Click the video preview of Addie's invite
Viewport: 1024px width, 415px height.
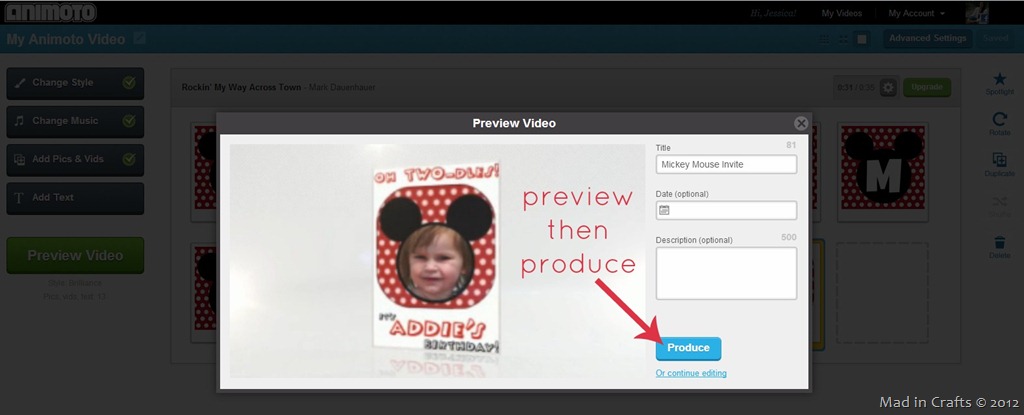coord(436,261)
